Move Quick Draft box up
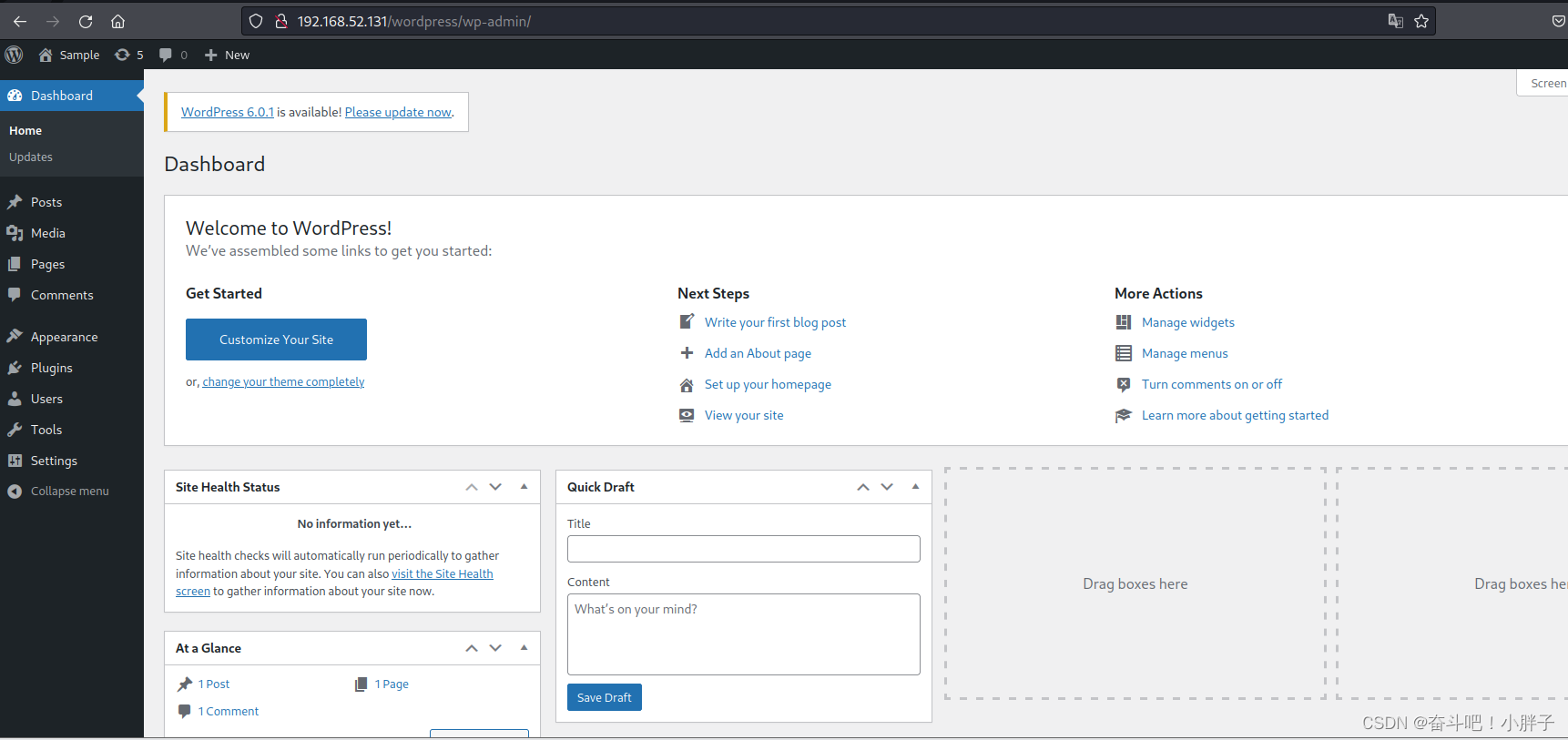 coord(863,487)
